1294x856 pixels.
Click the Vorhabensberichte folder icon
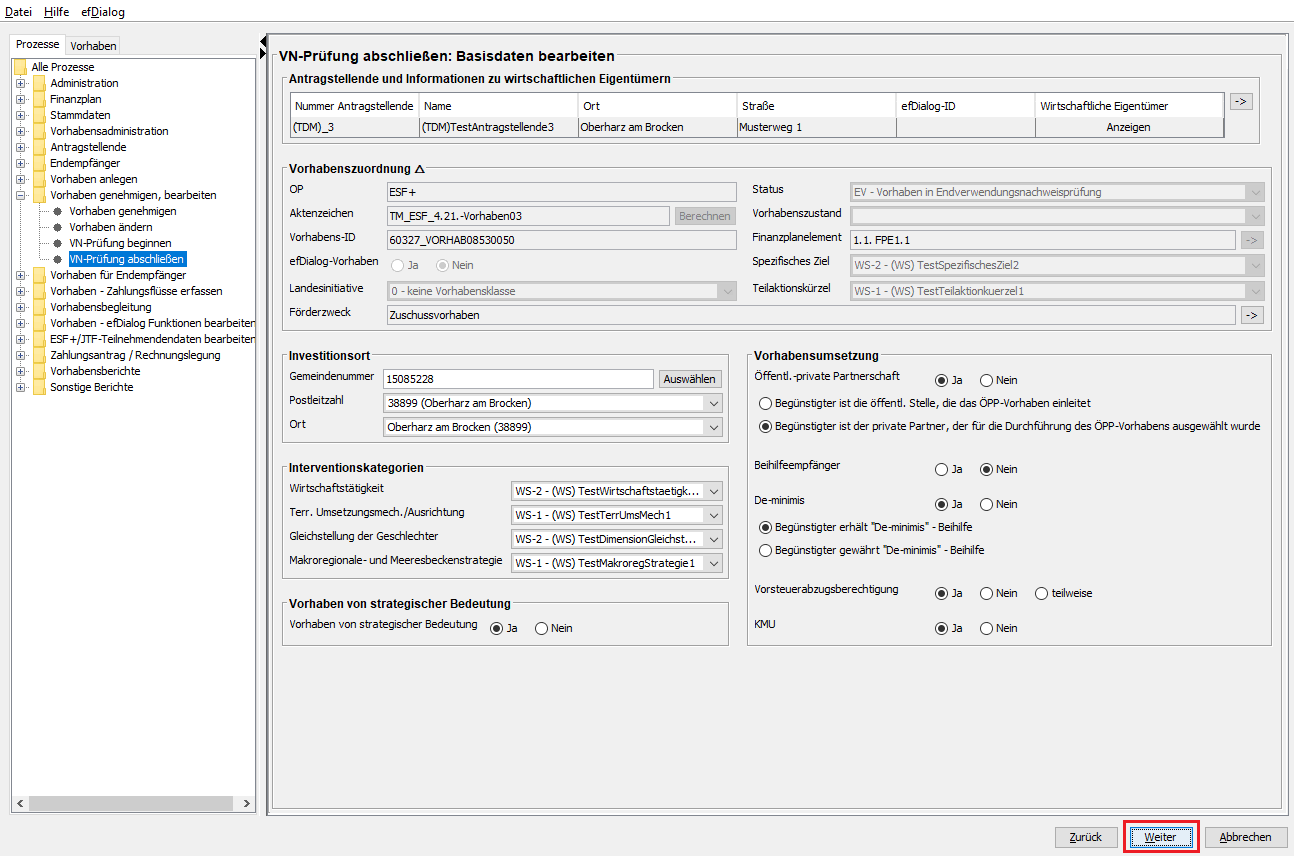click(x=40, y=371)
